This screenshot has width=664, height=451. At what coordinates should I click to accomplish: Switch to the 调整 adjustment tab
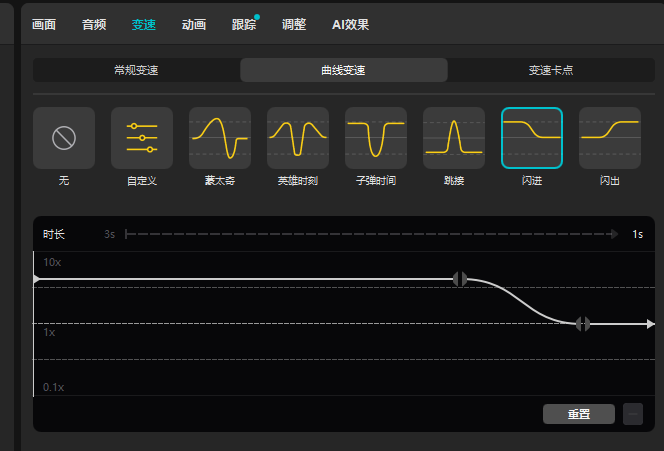coord(294,24)
